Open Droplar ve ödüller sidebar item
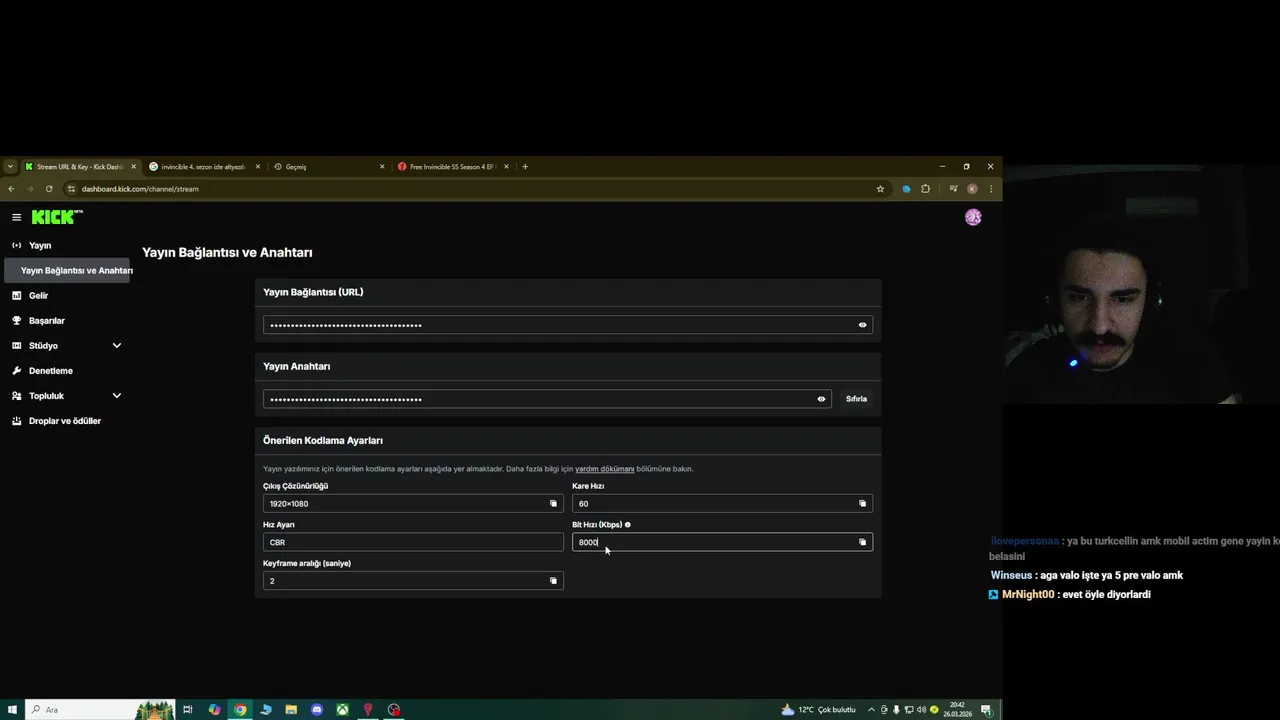 point(64,421)
